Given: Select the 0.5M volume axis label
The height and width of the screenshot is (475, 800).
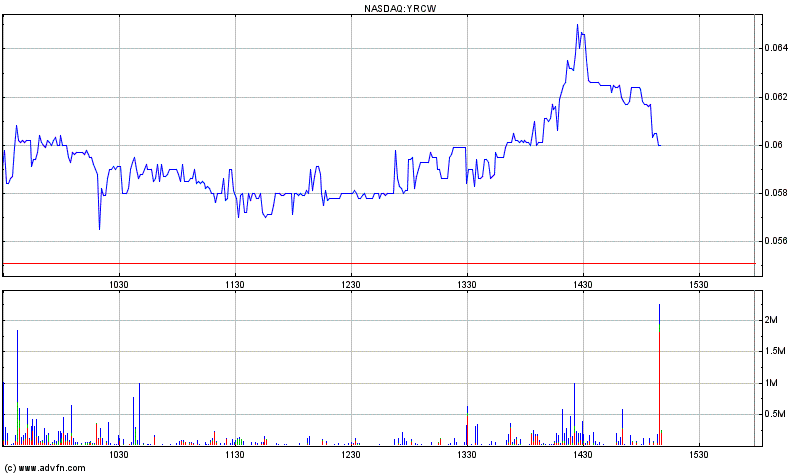Looking at the screenshot, I should 775,414.
